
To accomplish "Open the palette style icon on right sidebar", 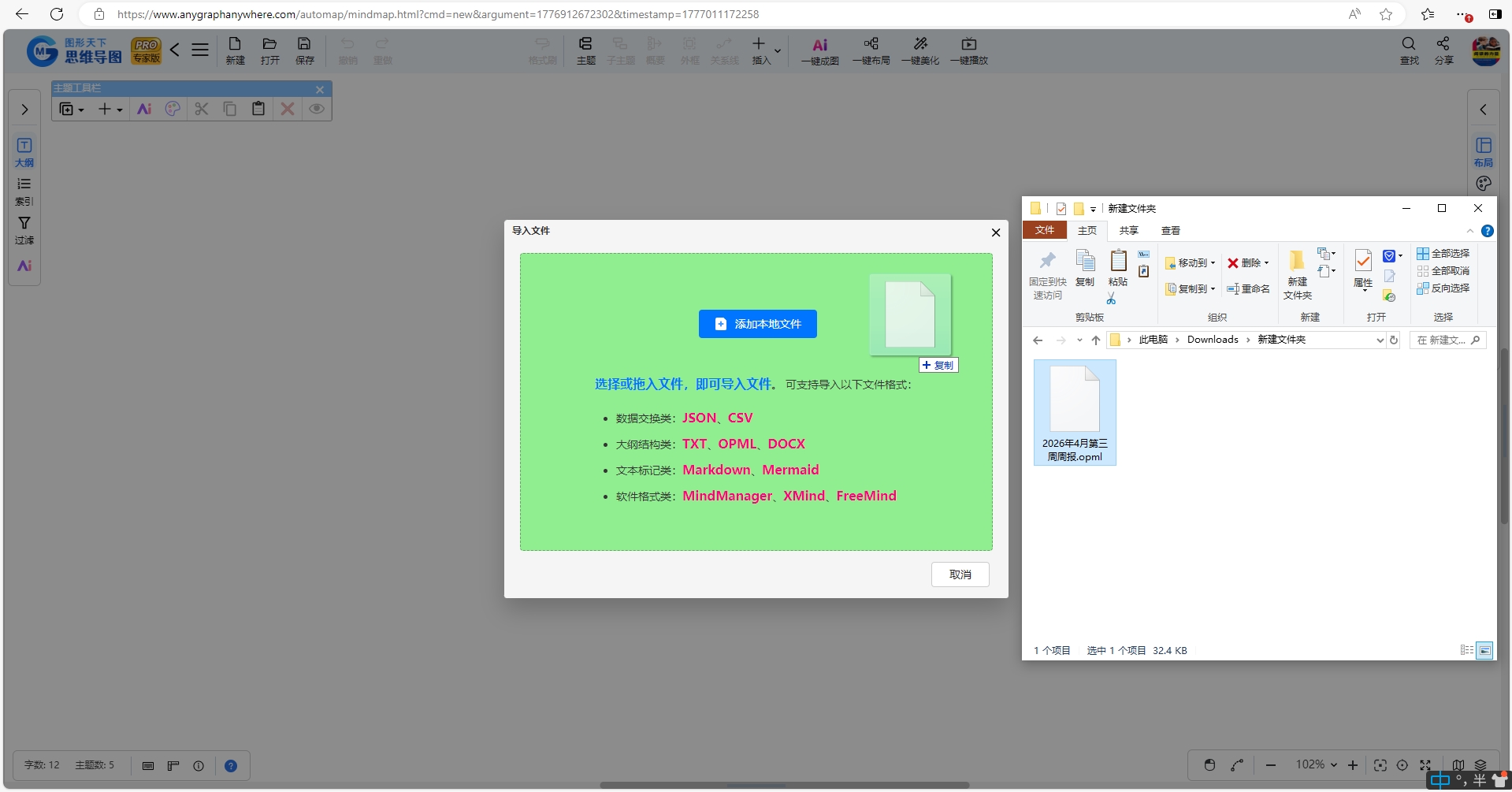I will 1484,184.
